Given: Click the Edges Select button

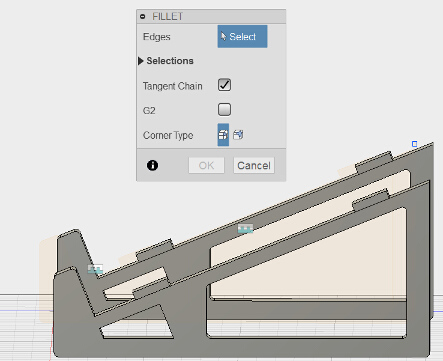Looking at the screenshot, I should [242, 36].
